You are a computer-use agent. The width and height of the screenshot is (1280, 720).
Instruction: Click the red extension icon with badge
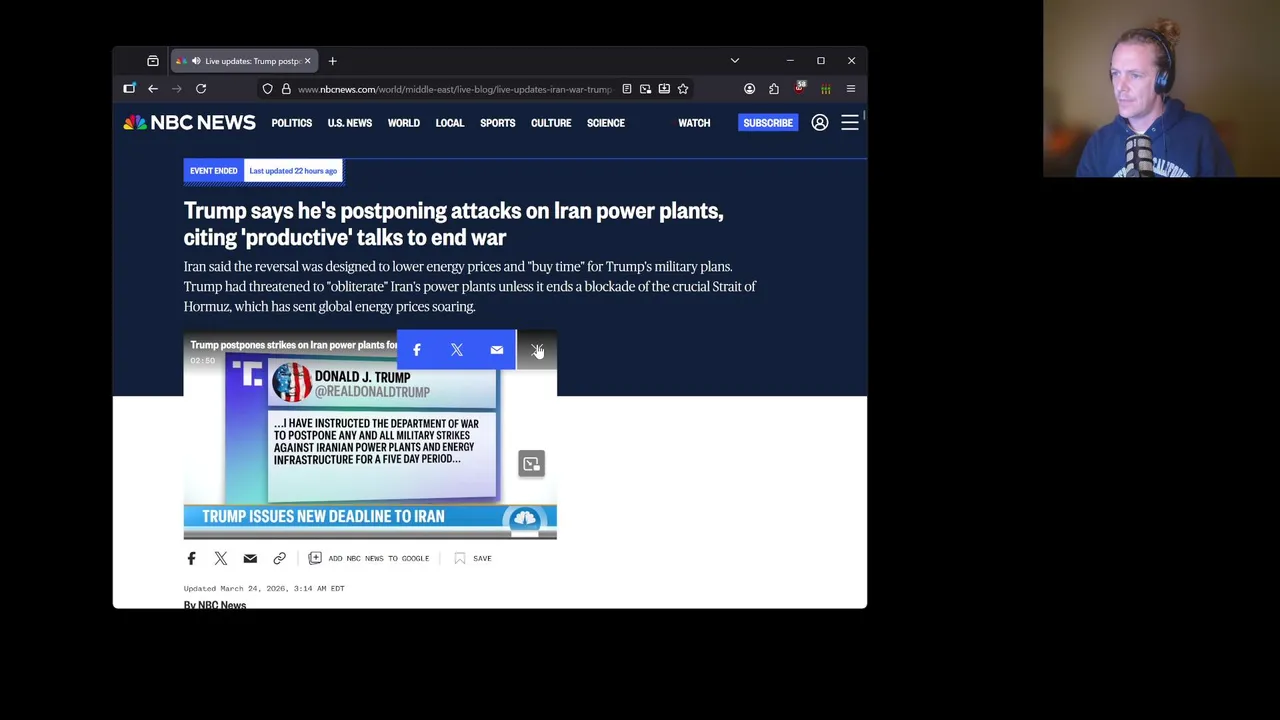pyautogui.click(x=800, y=89)
